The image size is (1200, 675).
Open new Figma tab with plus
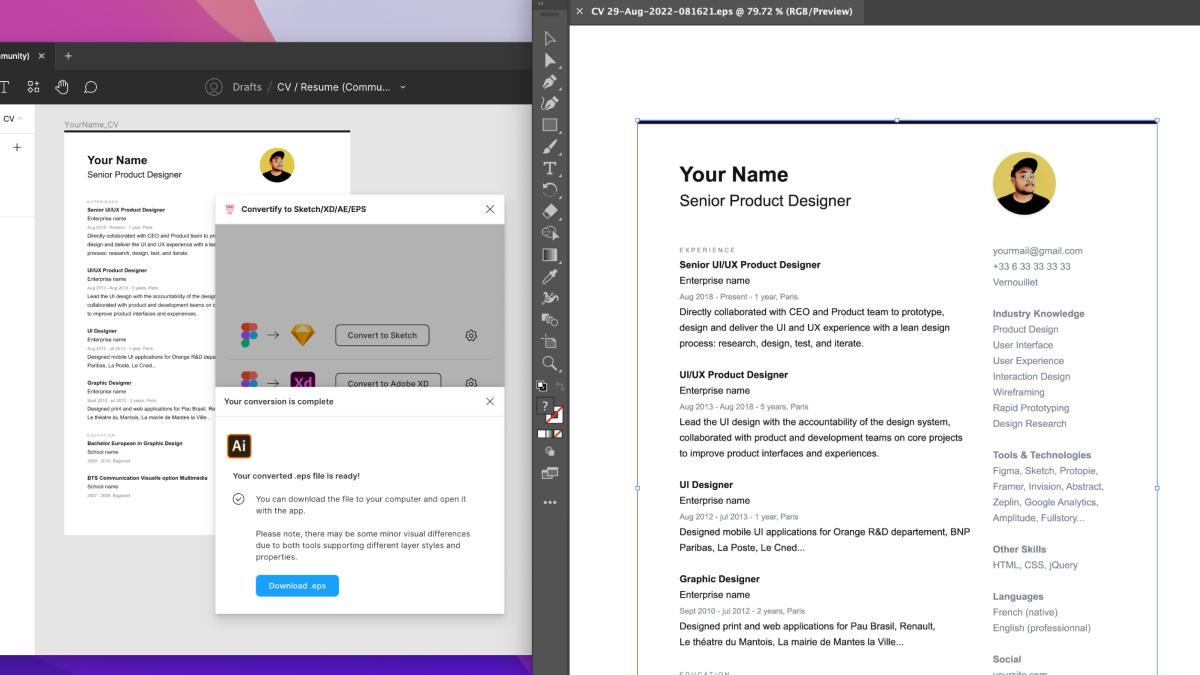coord(68,56)
